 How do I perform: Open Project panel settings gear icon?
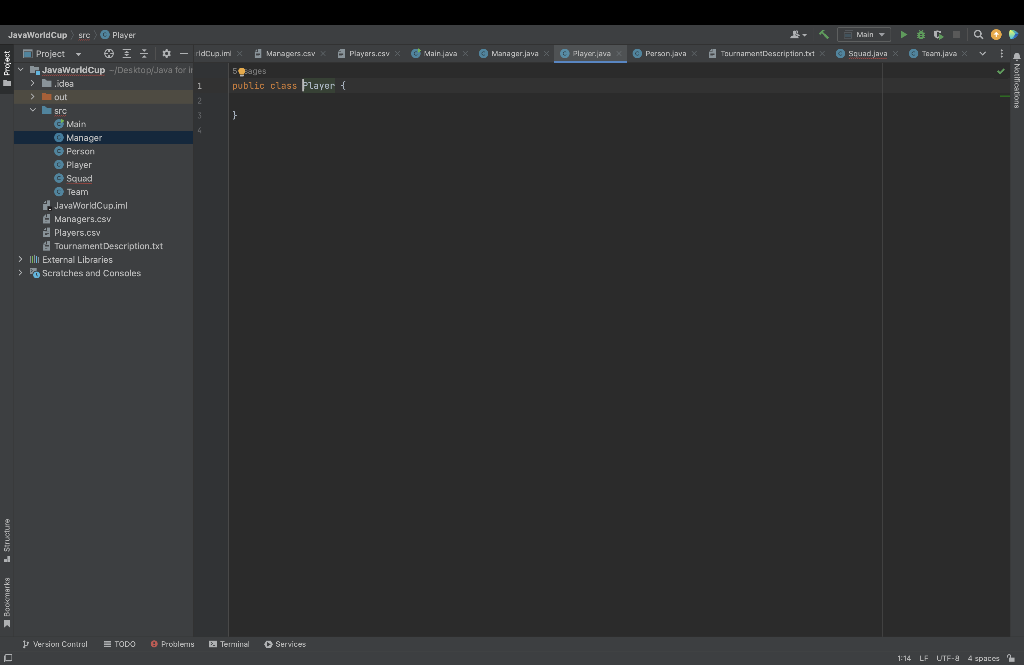(x=167, y=53)
